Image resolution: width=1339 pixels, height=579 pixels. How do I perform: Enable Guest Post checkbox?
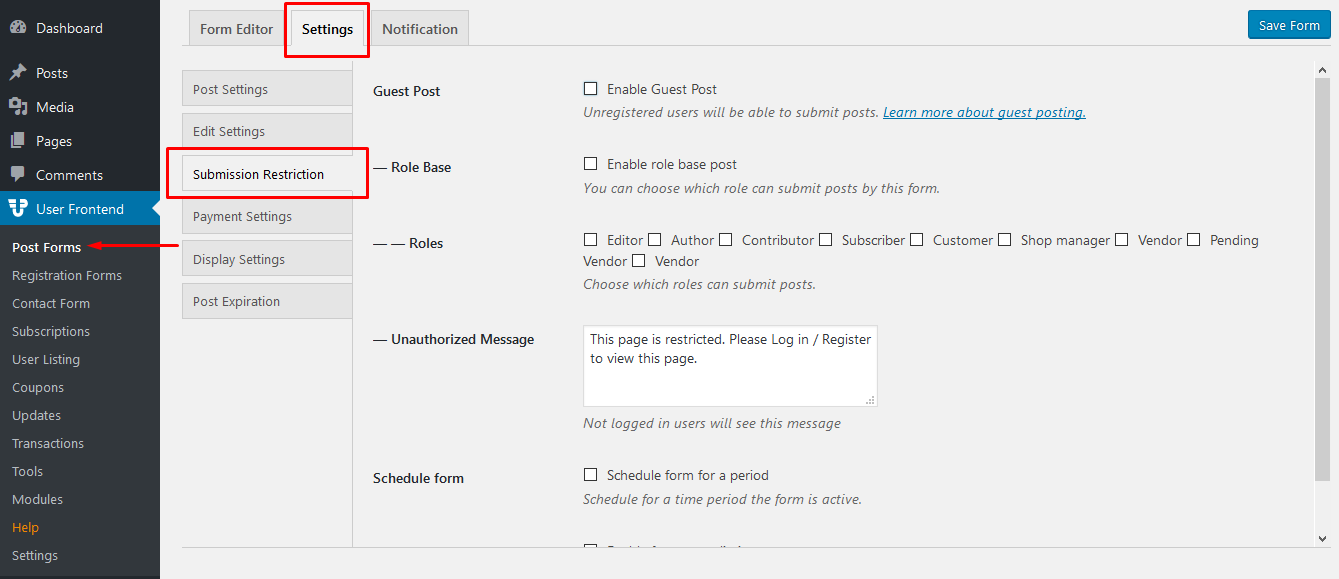pos(590,89)
